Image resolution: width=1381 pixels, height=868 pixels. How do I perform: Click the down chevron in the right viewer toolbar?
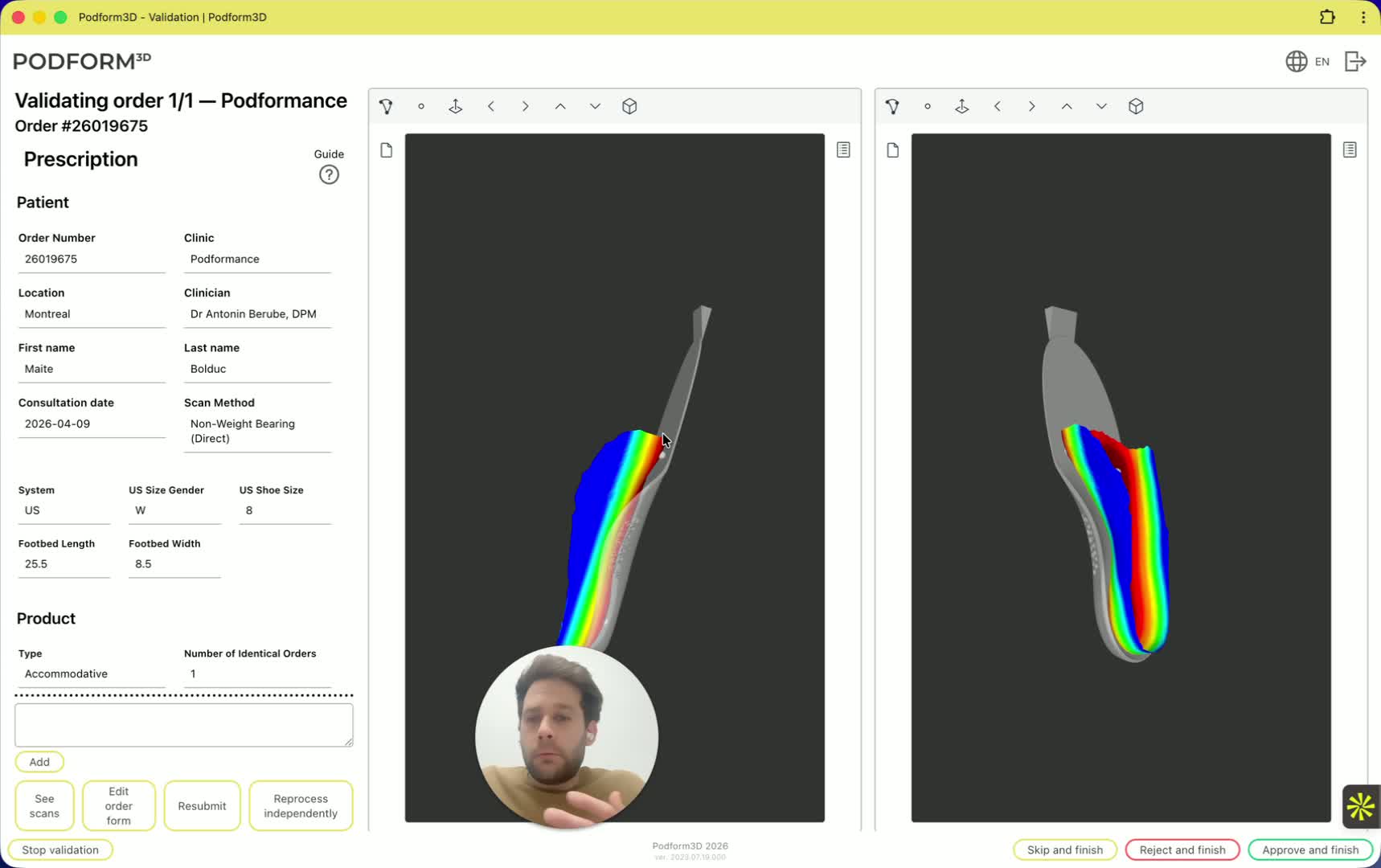1101,106
